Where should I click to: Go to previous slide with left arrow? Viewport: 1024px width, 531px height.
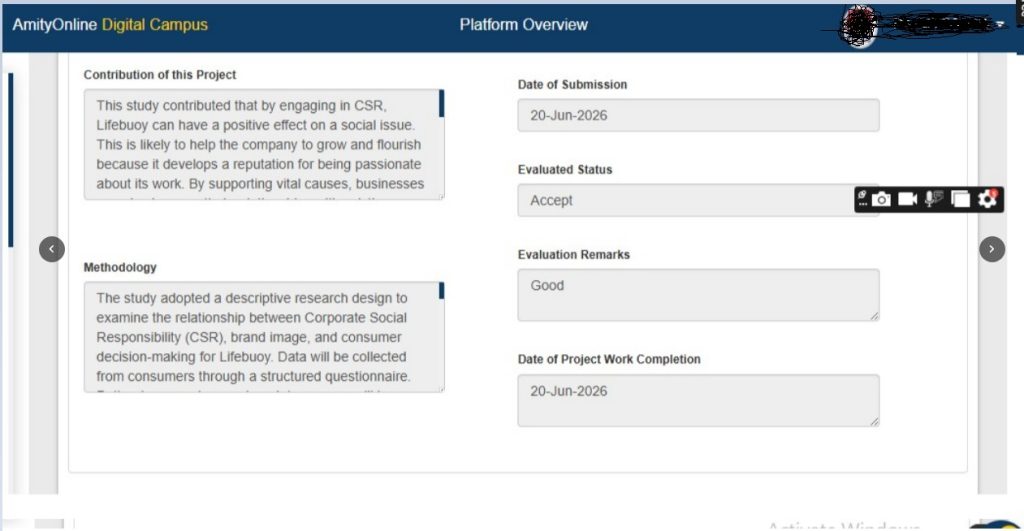pos(52,249)
